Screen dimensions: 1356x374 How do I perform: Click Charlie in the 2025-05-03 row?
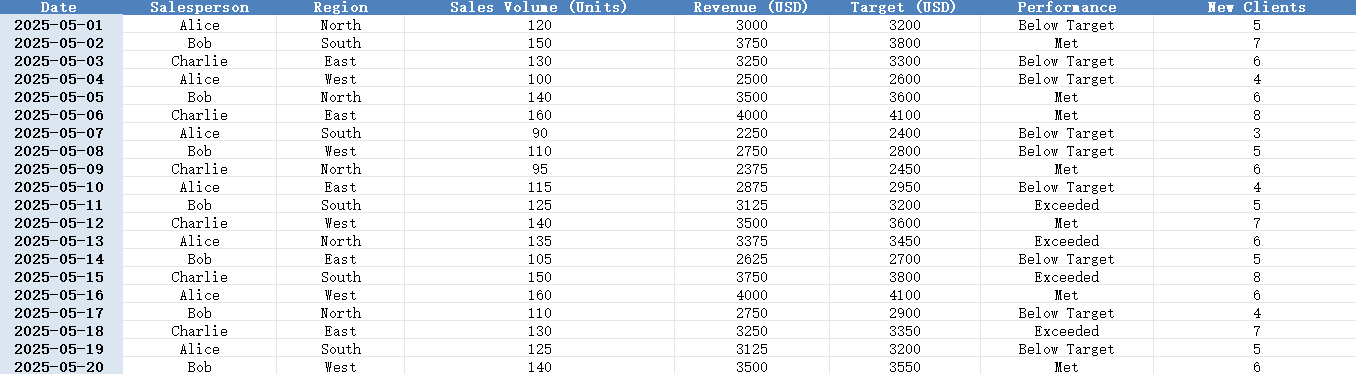coord(200,61)
